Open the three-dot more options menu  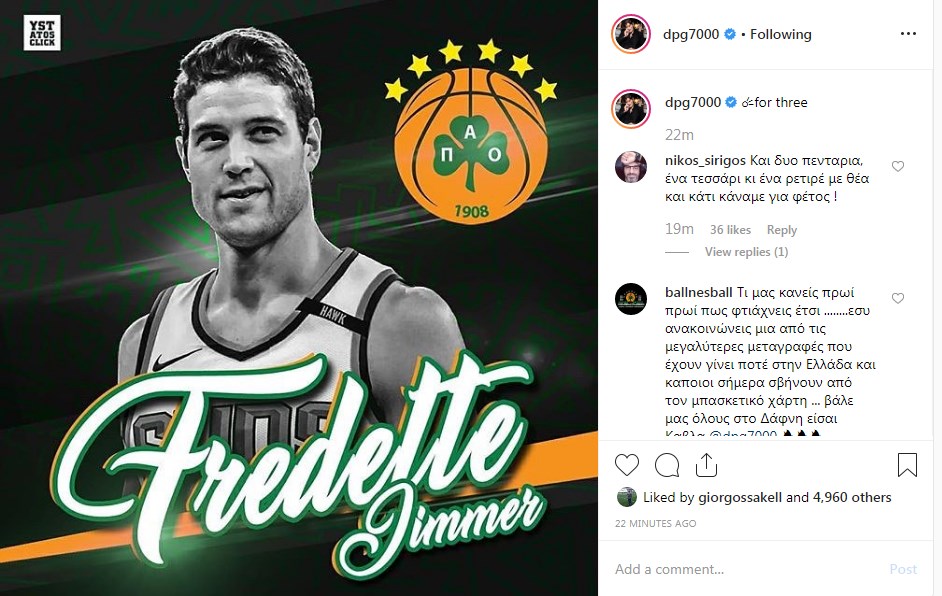coord(908,34)
